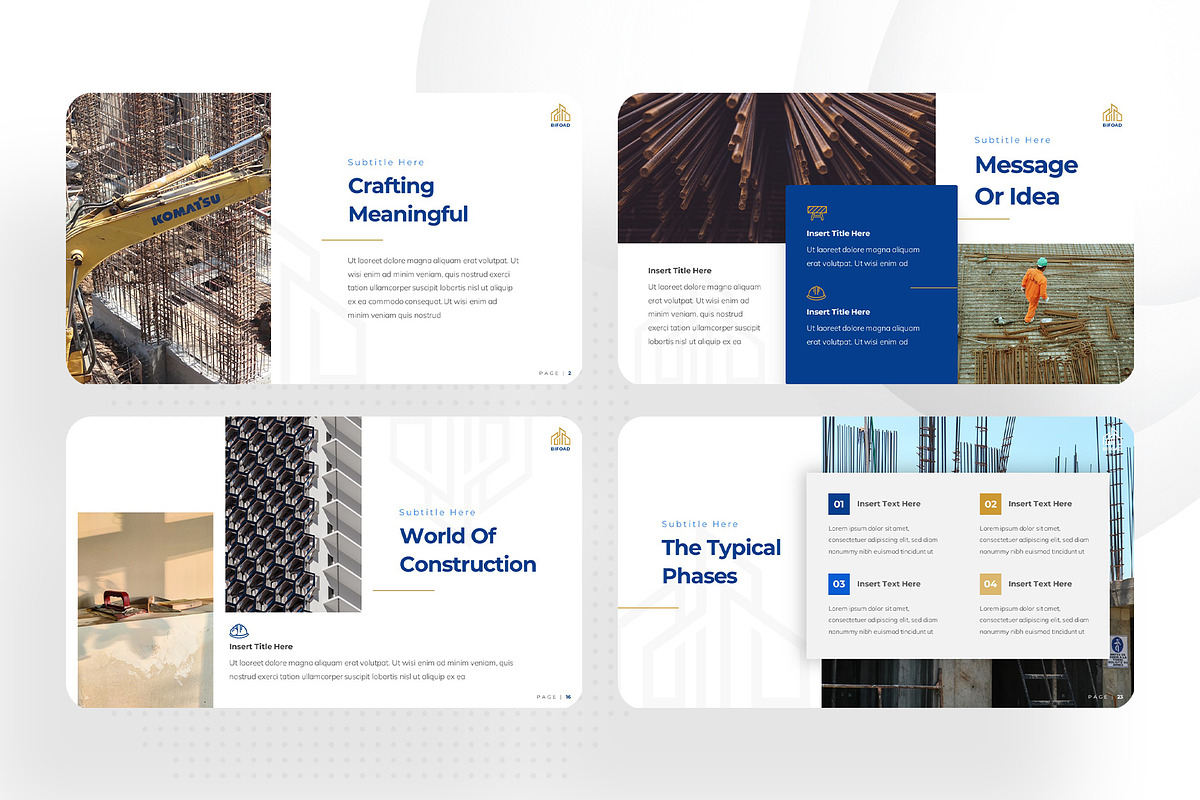Click Subtitle Here above The Typical Phases

(700, 524)
